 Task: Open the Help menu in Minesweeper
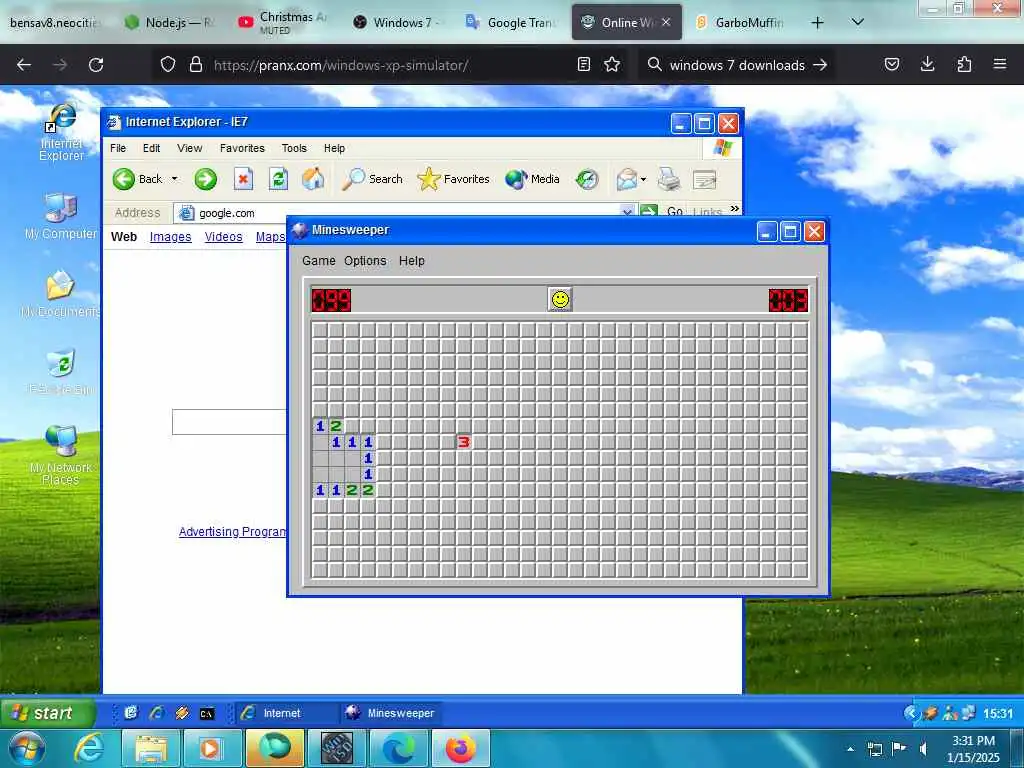411,261
